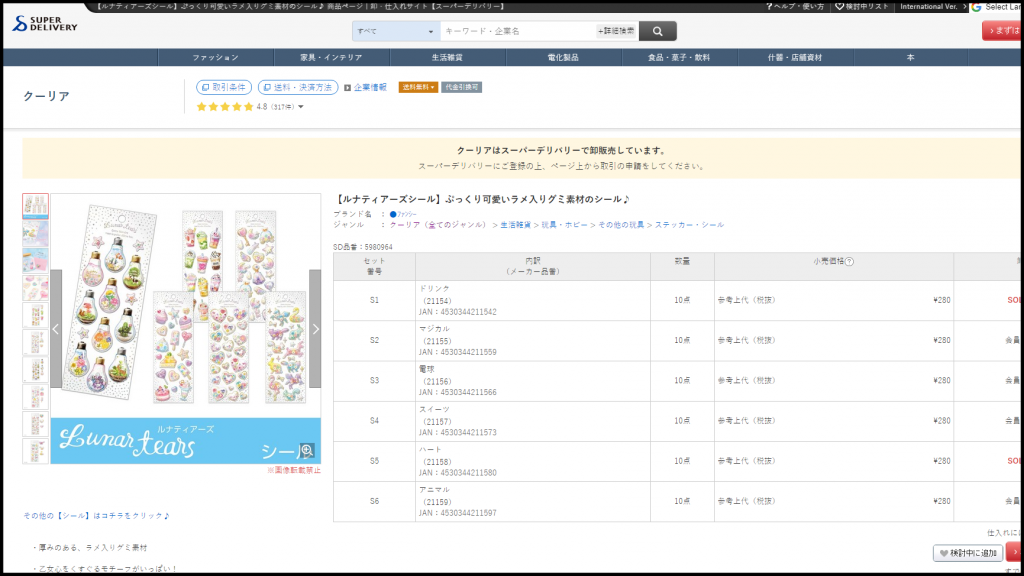This screenshot has height=576, width=1024.
Task: Open the 生活雑貨 breadcrumb link
Action: coord(515,225)
